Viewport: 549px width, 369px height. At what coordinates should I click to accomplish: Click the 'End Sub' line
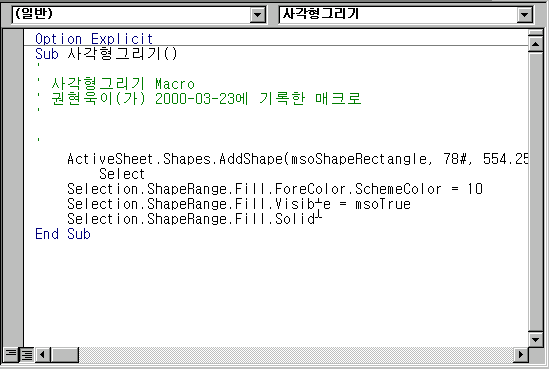[63, 234]
